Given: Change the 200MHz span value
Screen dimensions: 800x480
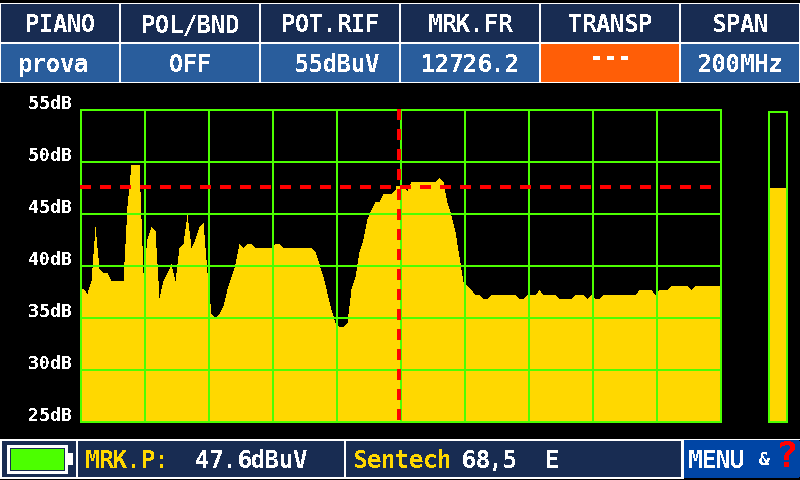Looking at the screenshot, I should pyautogui.click(x=740, y=63).
